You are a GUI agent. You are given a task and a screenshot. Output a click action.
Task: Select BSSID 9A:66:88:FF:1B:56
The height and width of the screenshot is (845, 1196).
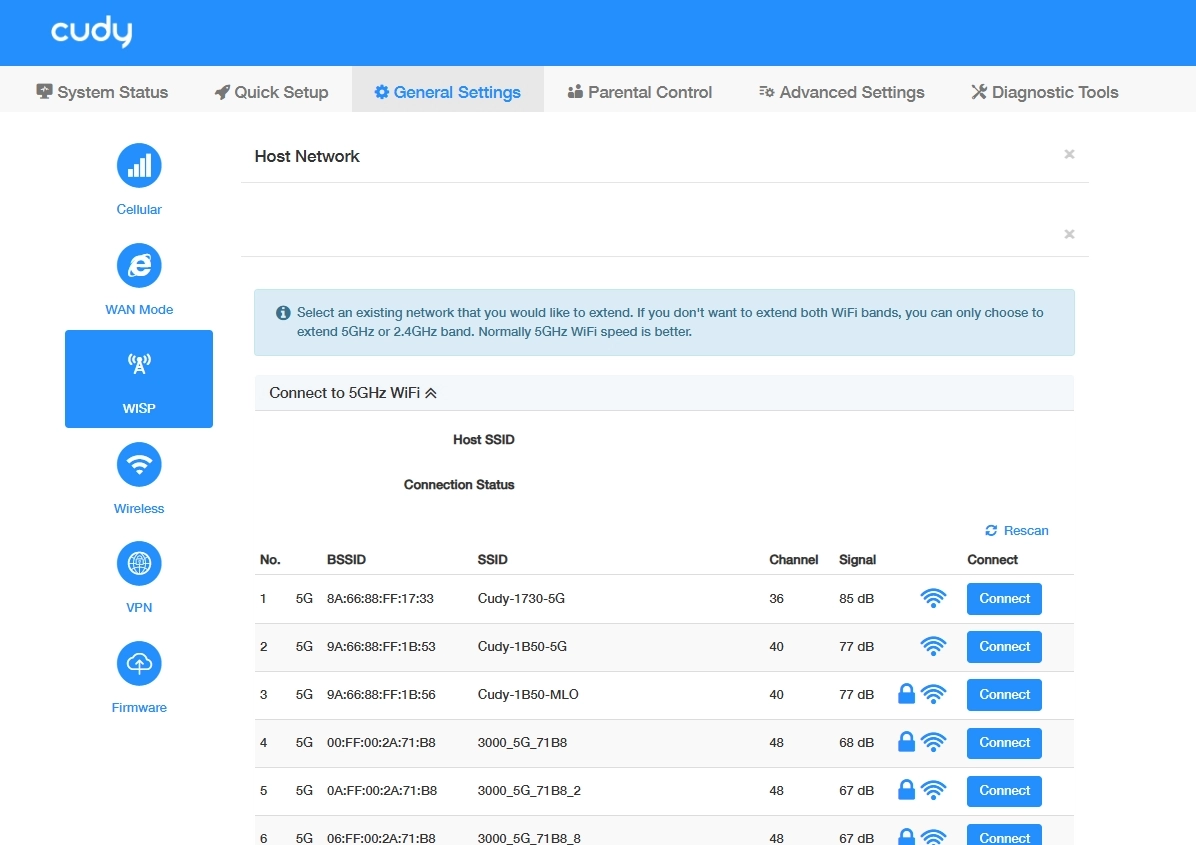(381, 695)
